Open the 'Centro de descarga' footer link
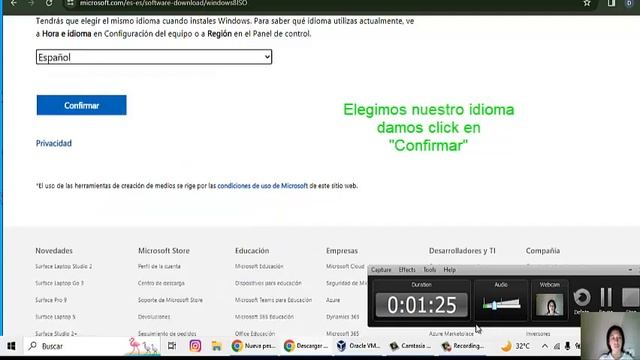Image resolution: width=640 pixels, height=360 pixels. click(161, 283)
